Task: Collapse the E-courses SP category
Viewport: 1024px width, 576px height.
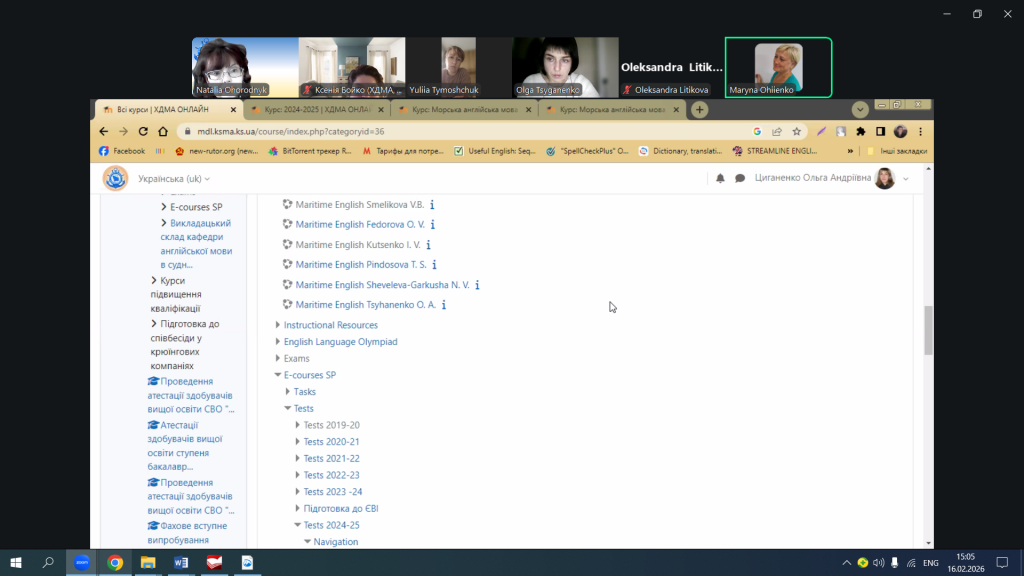Action: tap(278, 375)
